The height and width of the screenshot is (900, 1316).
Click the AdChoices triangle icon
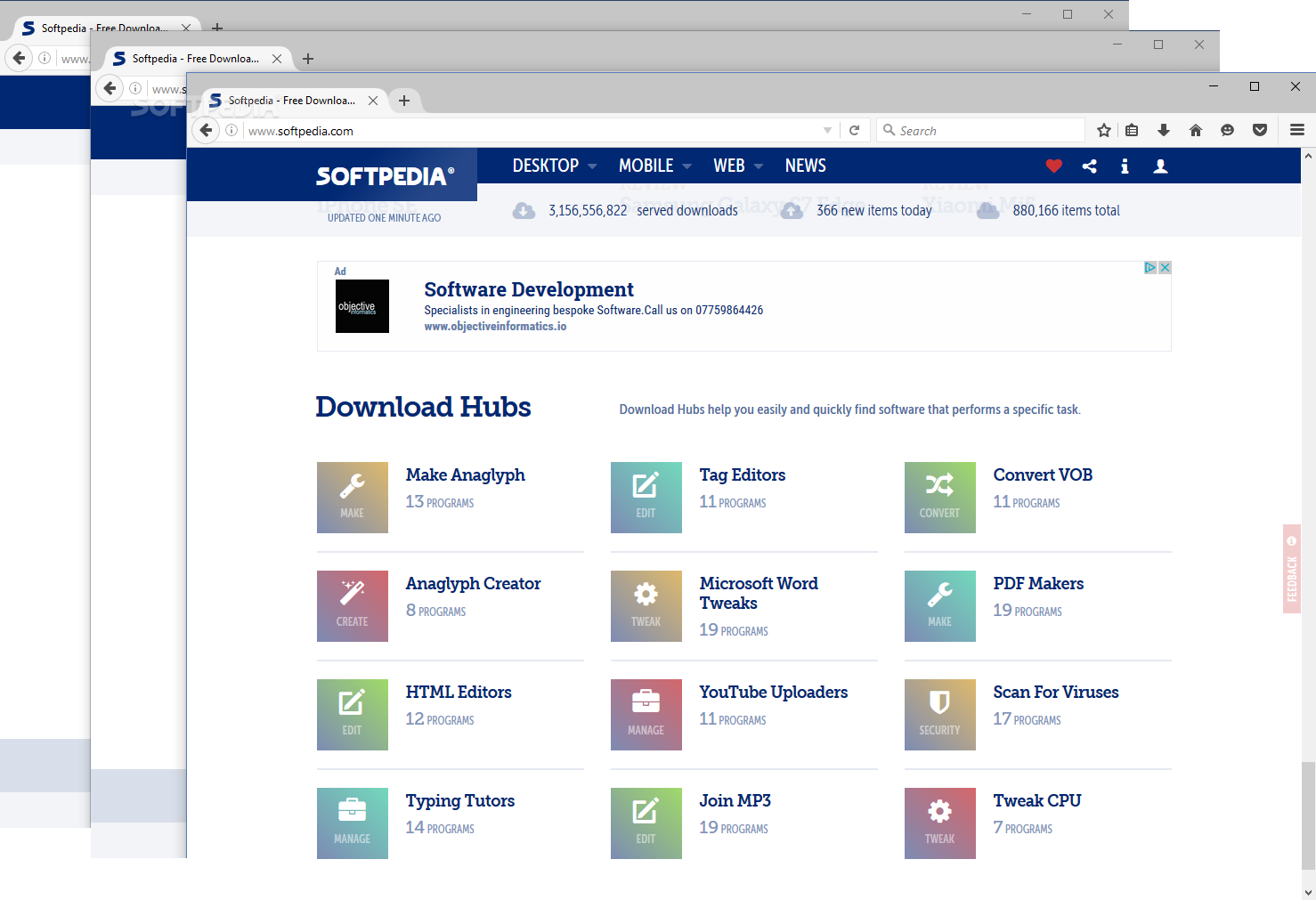click(1150, 267)
